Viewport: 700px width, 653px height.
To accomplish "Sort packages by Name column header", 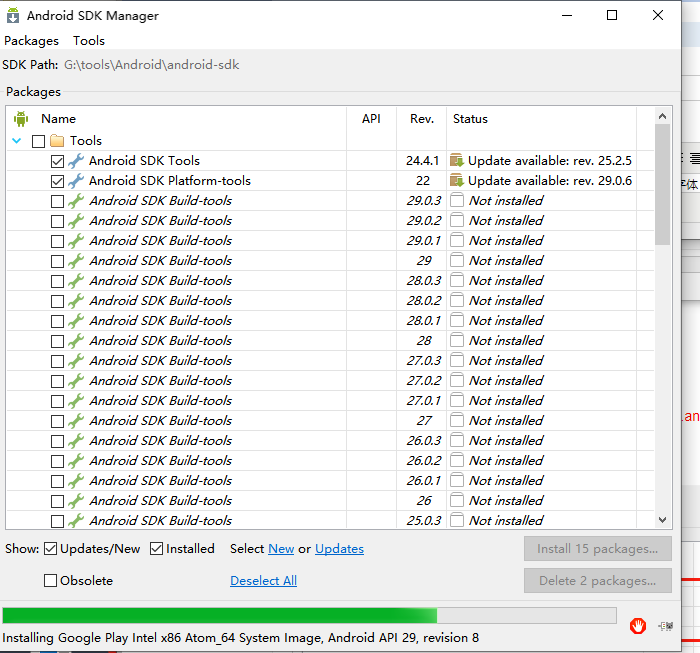I will pyautogui.click(x=58, y=119).
